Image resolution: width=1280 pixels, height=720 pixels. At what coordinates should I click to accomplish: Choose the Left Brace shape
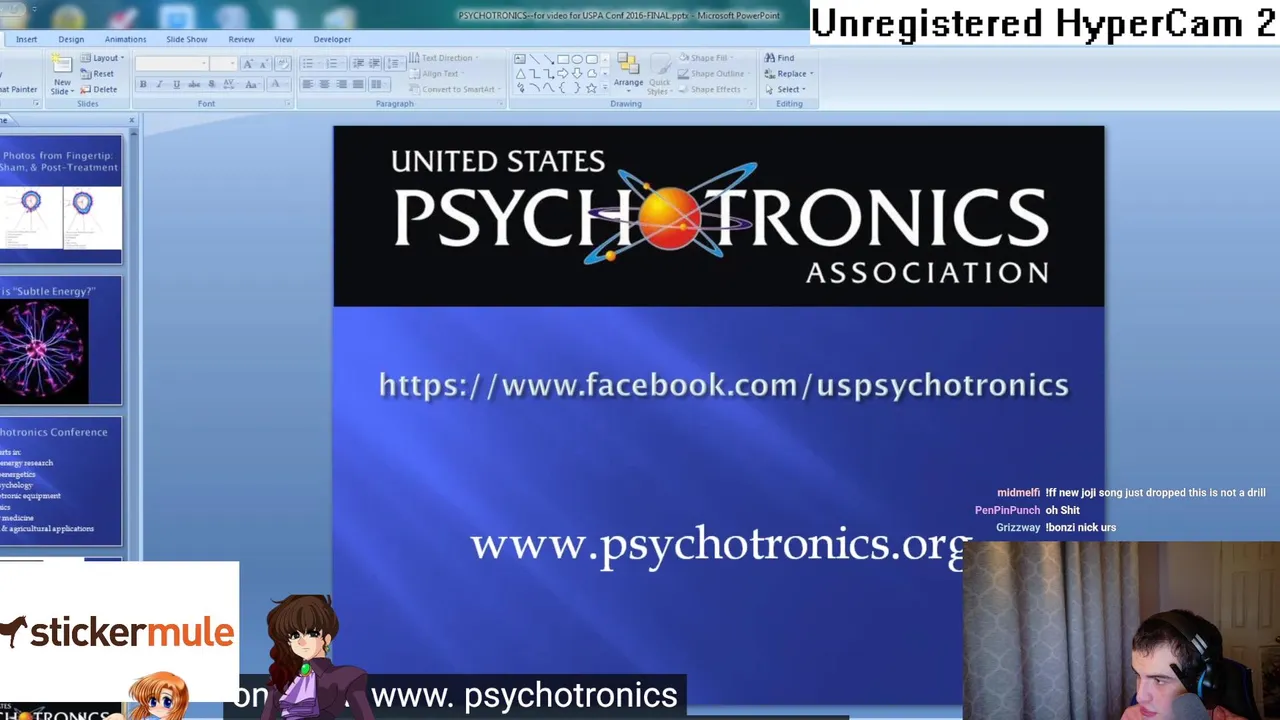(x=563, y=88)
